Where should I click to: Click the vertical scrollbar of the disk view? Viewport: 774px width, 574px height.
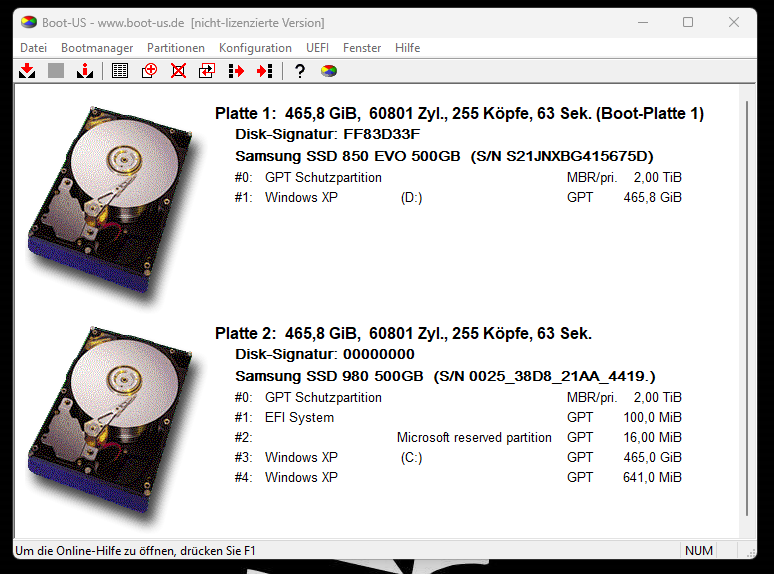(747, 309)
